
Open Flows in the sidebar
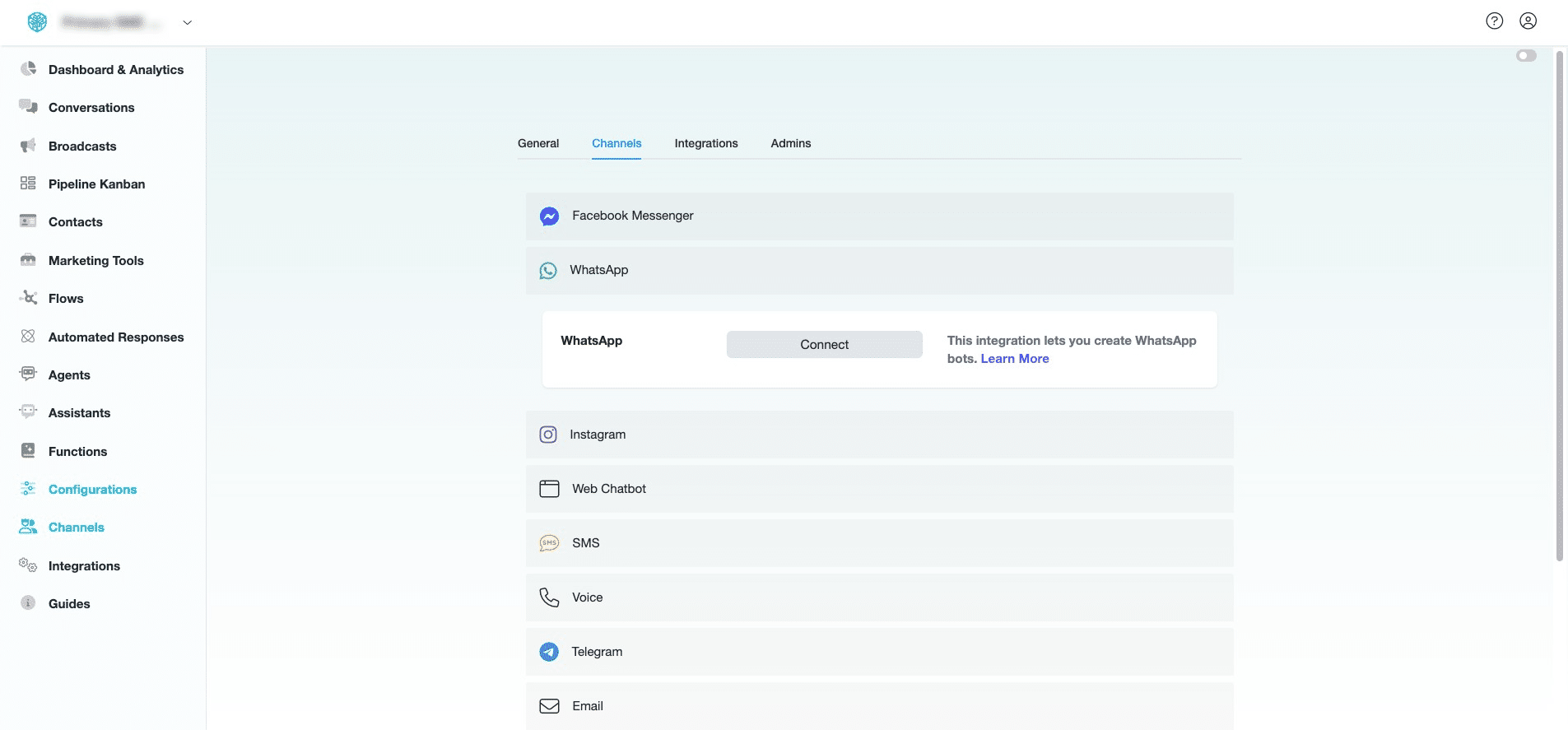coord(66,299)
